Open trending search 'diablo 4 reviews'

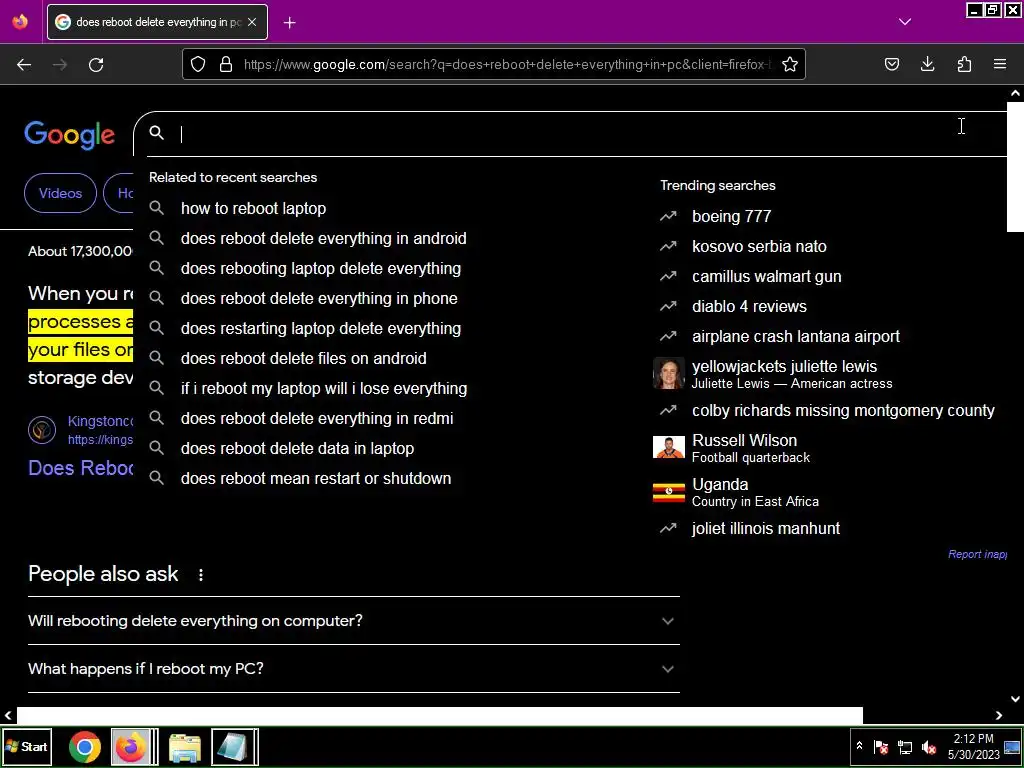[x=749, y=306]
